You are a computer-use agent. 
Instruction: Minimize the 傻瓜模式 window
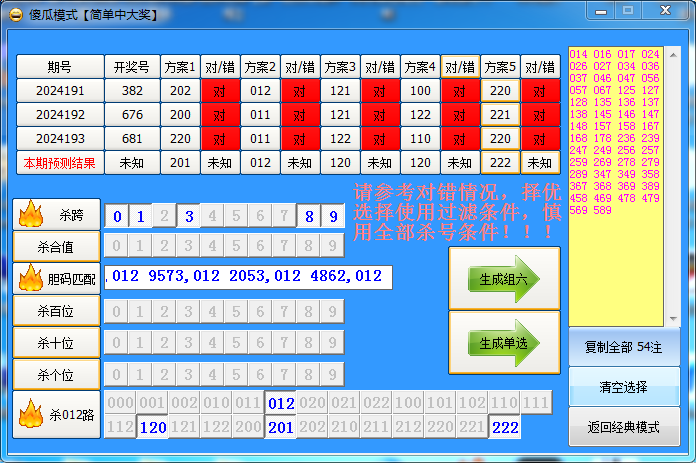pyautogui.click(x=601, y=11)
